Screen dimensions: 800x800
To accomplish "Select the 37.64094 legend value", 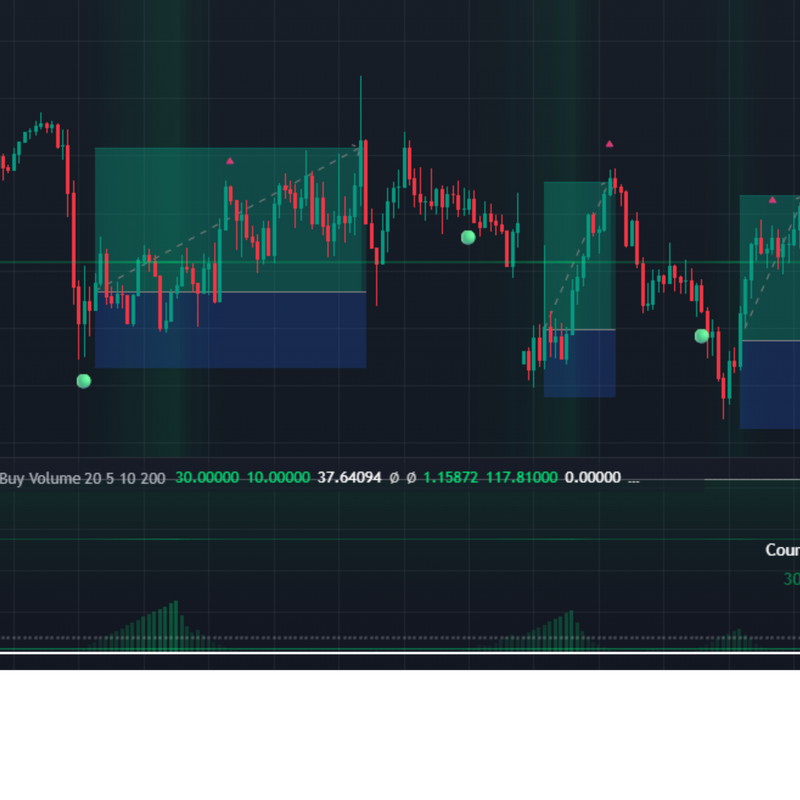I will 349,479.
